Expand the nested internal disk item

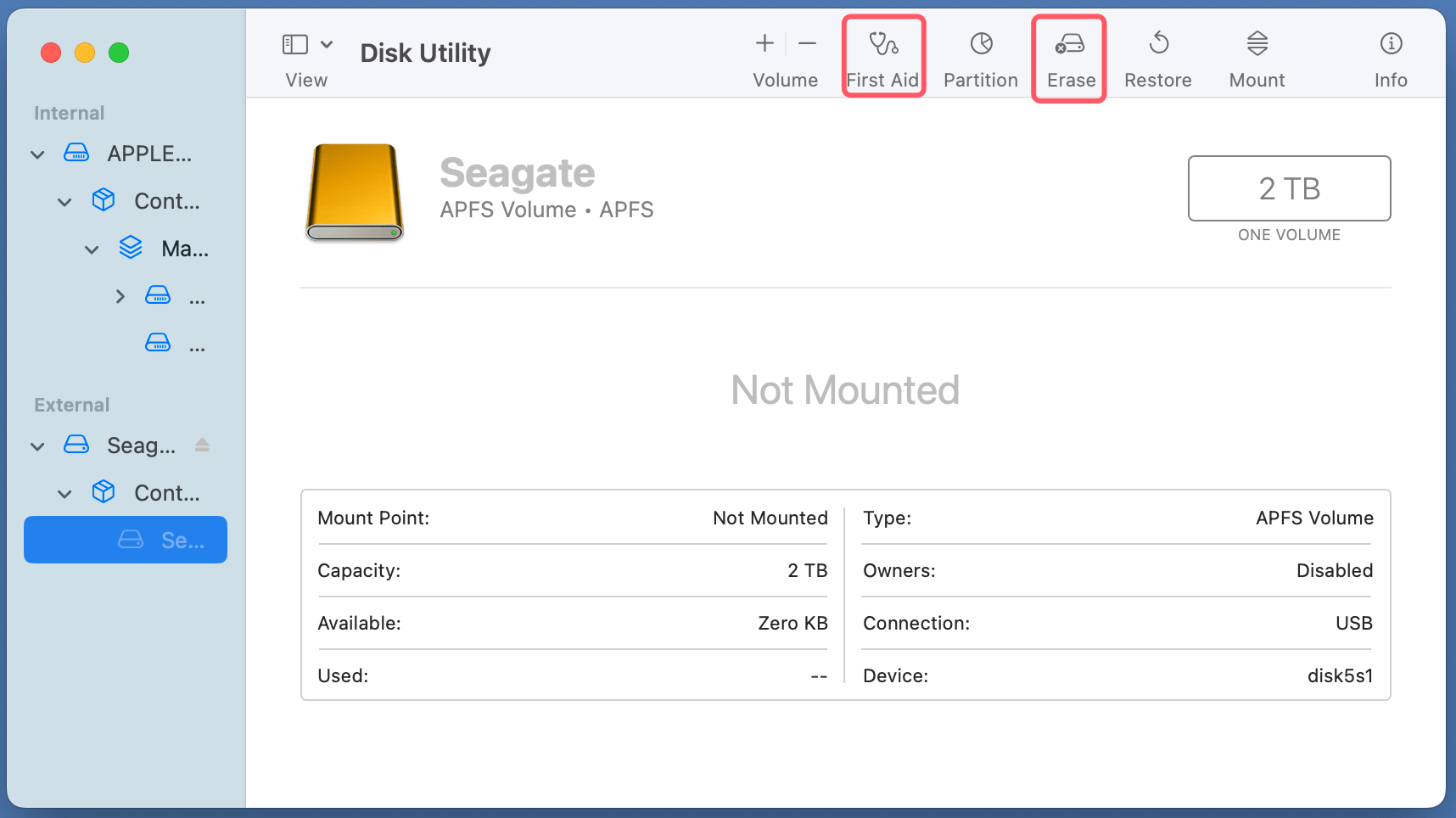(x=119, y=295)
